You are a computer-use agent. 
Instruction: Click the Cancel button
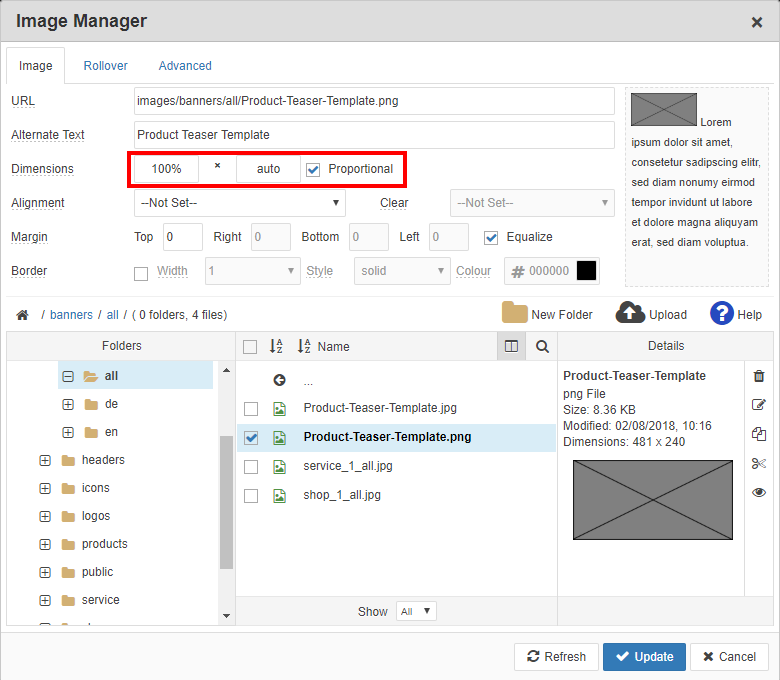point(729,657)
